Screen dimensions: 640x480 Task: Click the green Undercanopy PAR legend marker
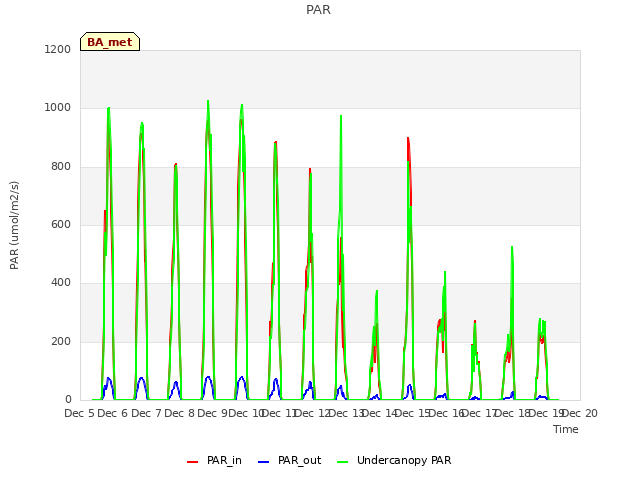(343, 462)
